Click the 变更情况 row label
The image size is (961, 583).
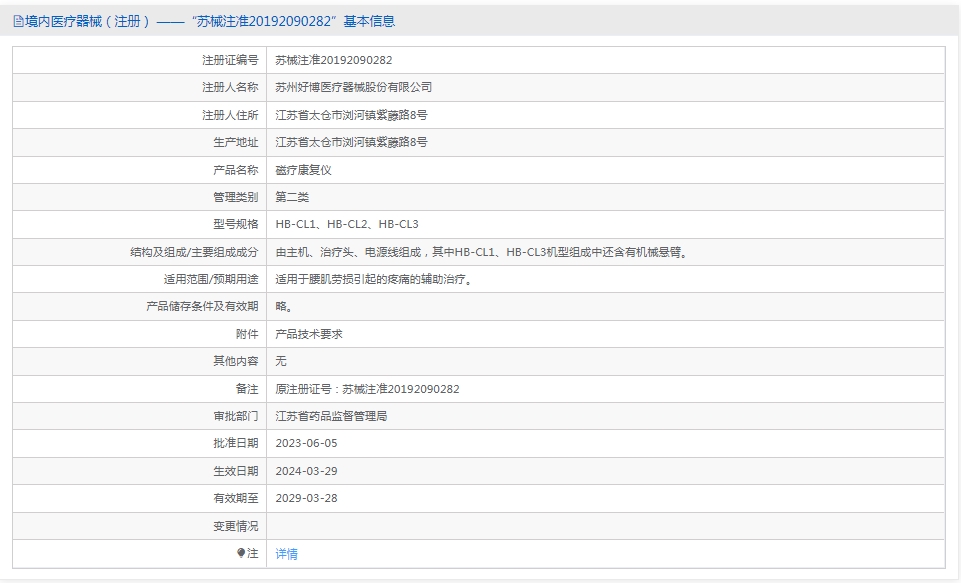235,526
